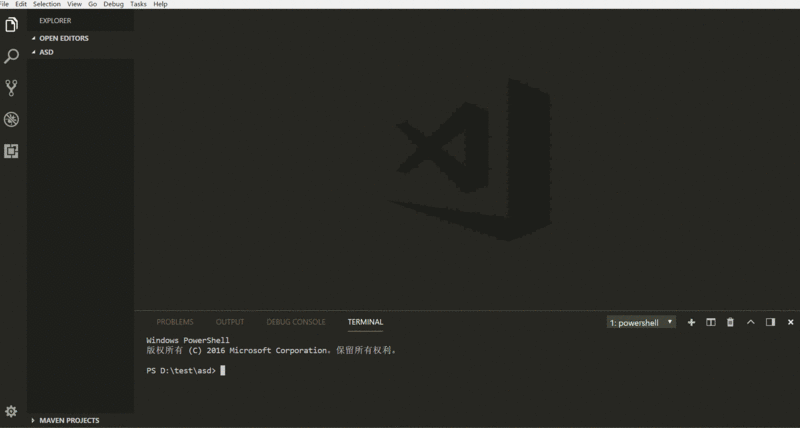Switch to the OUTPUT tab
Screen dimensions: 800x428
(230, 322)
